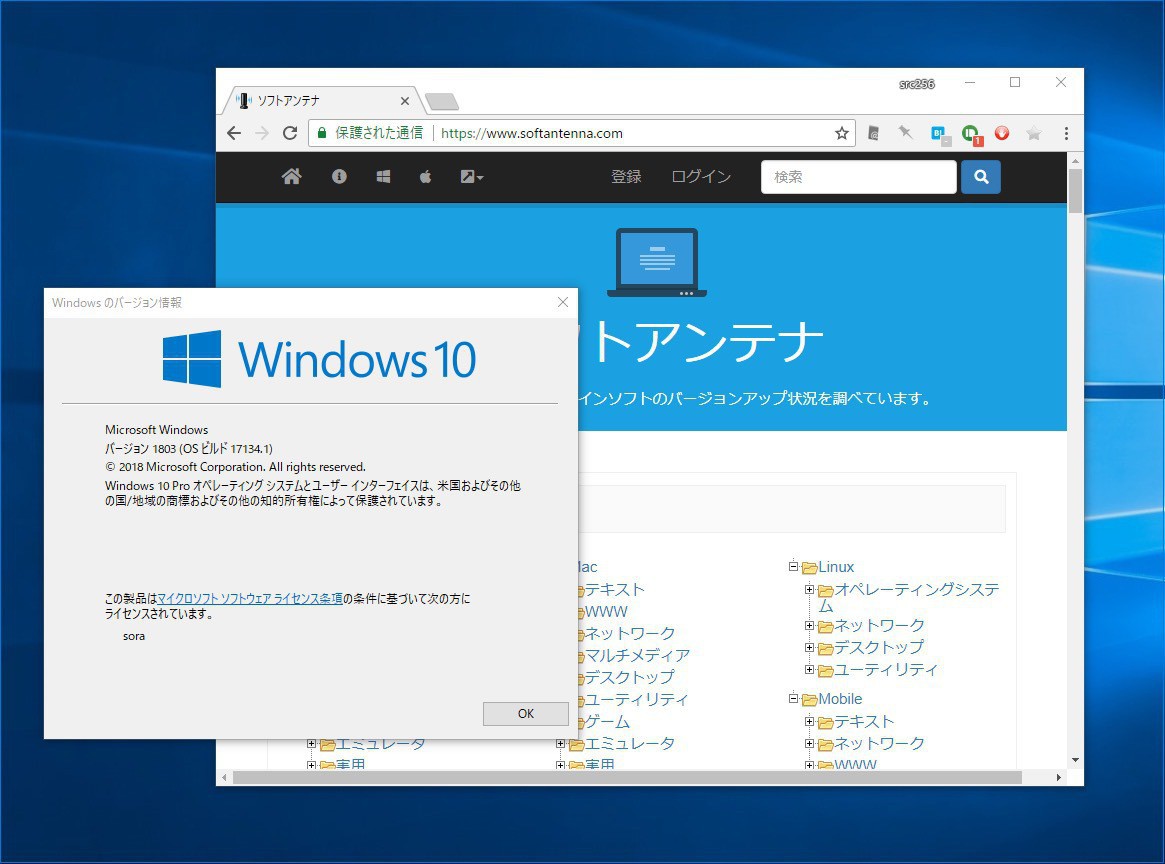Expand Mobile ネットワーク folder
This screenshot has height=864, width=1165.
tap(809, 743)
